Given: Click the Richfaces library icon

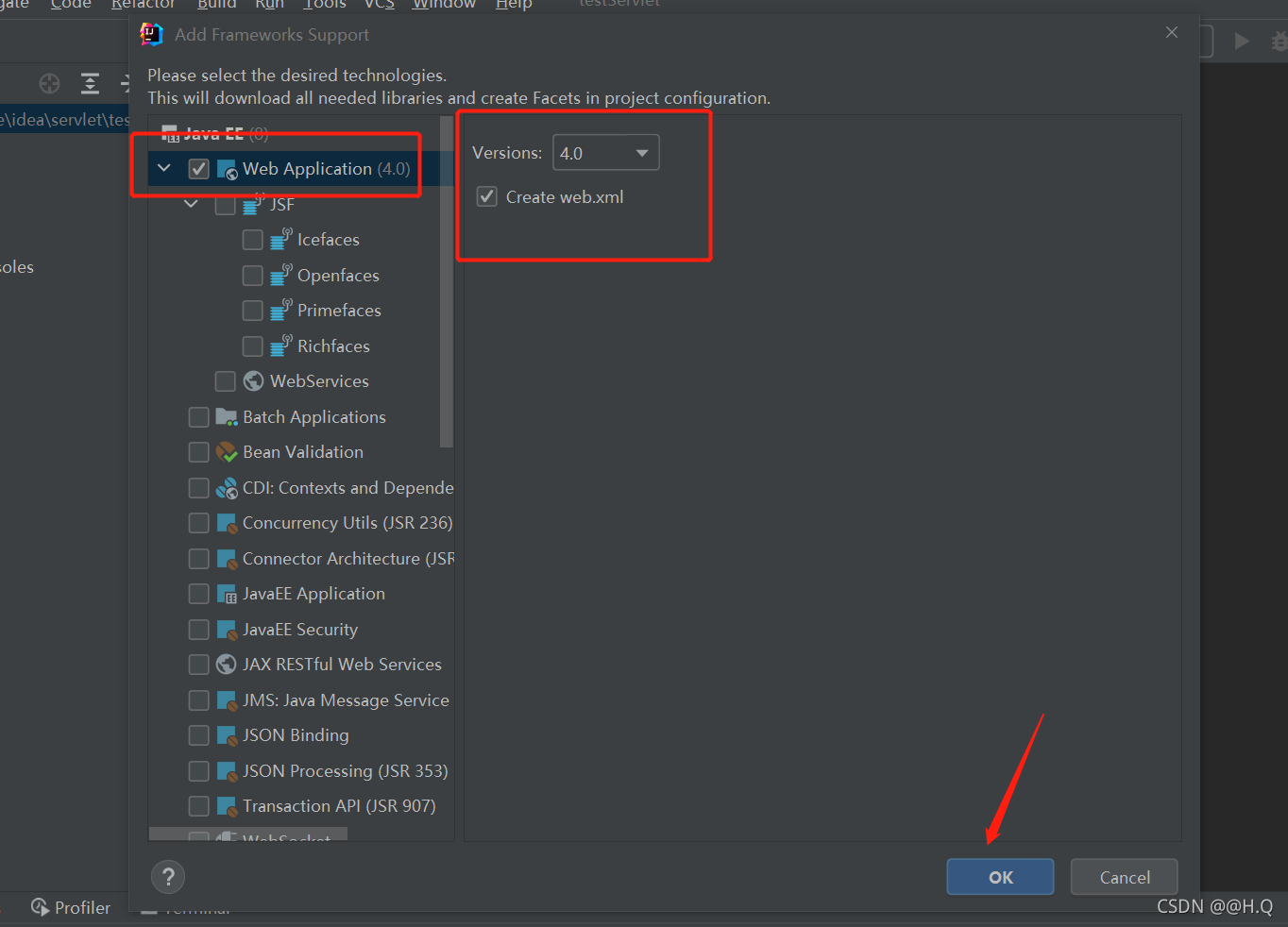Looking at the screenshot, I should (x=281, y=346).
